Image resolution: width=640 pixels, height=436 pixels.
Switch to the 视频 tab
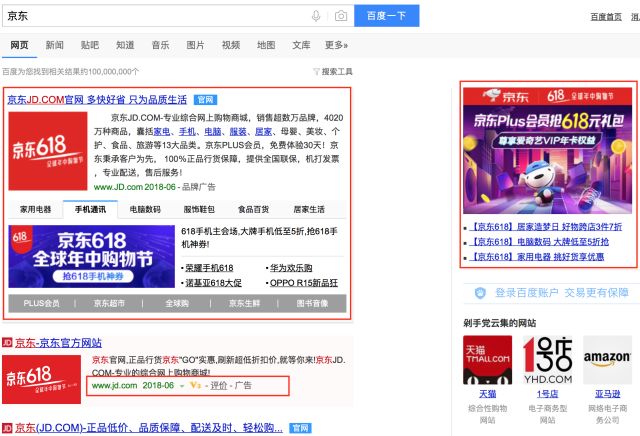231,45
